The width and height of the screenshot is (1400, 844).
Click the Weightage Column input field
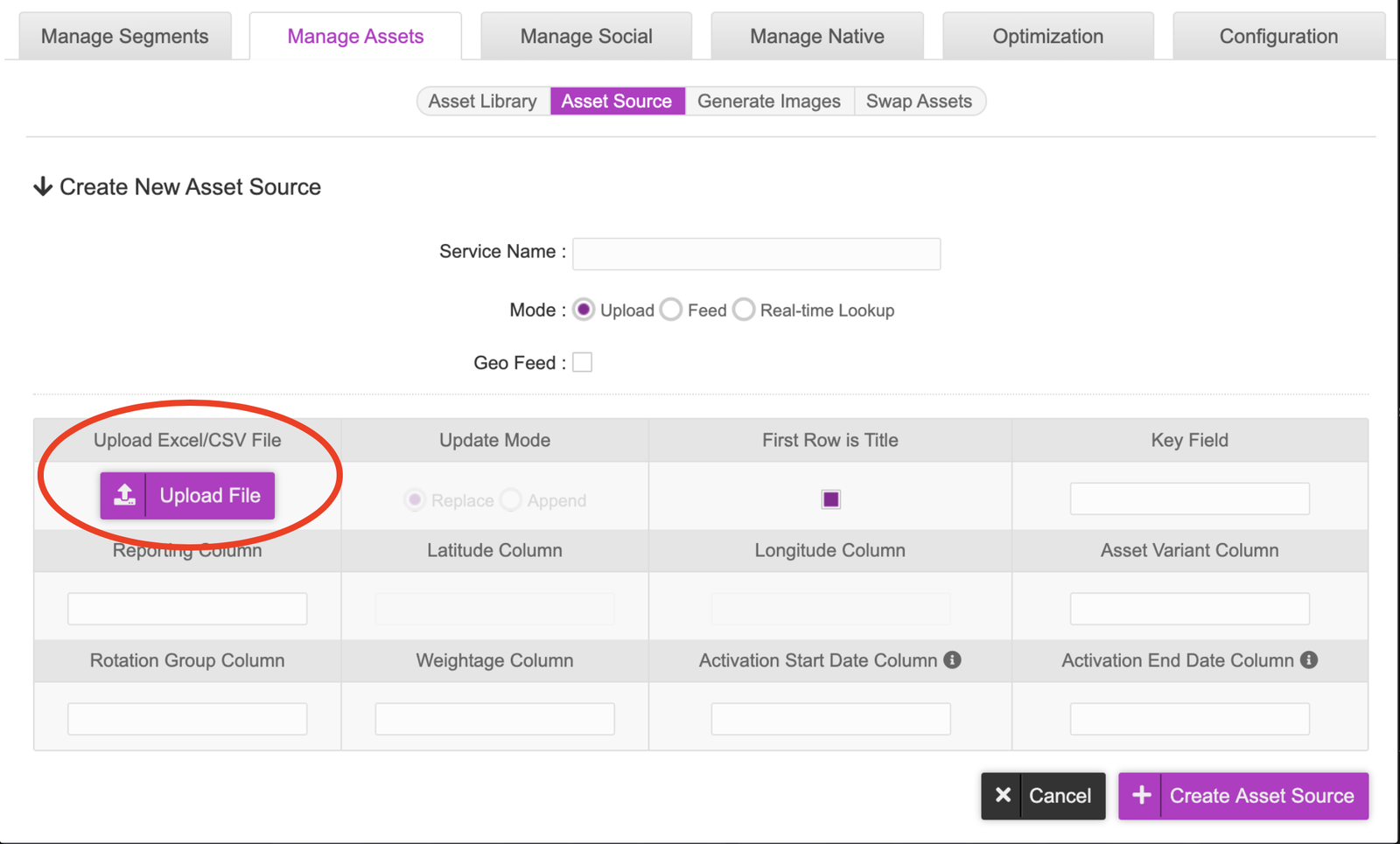pyautogui.click(x=494, y=719)
